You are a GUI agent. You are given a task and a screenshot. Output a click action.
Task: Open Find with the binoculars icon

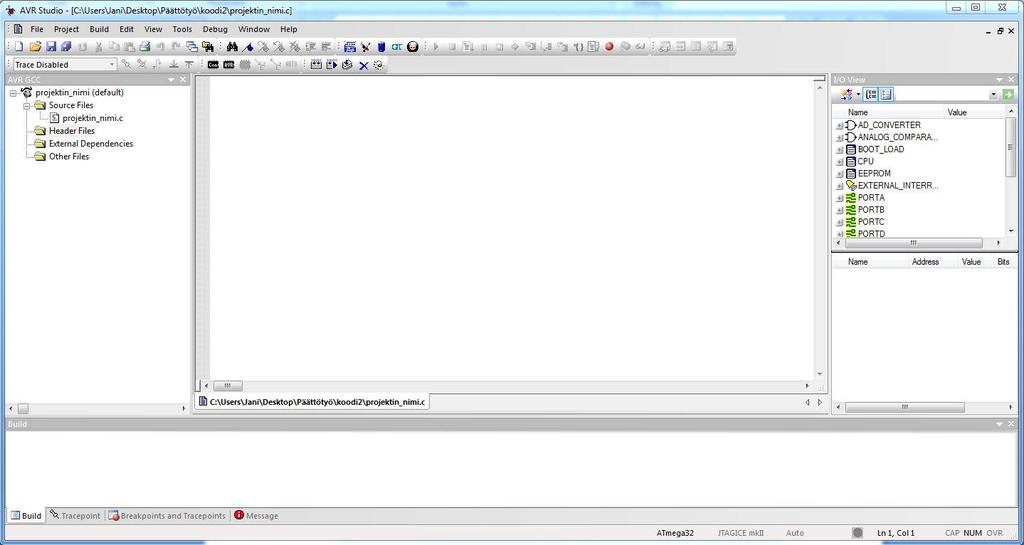click(x=232, y=46)
